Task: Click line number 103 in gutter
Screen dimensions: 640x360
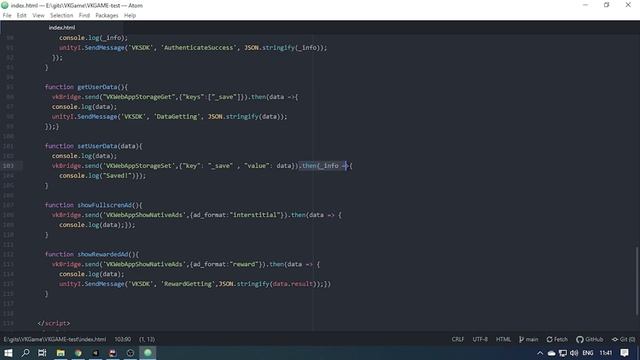Action: click(8, 166)
